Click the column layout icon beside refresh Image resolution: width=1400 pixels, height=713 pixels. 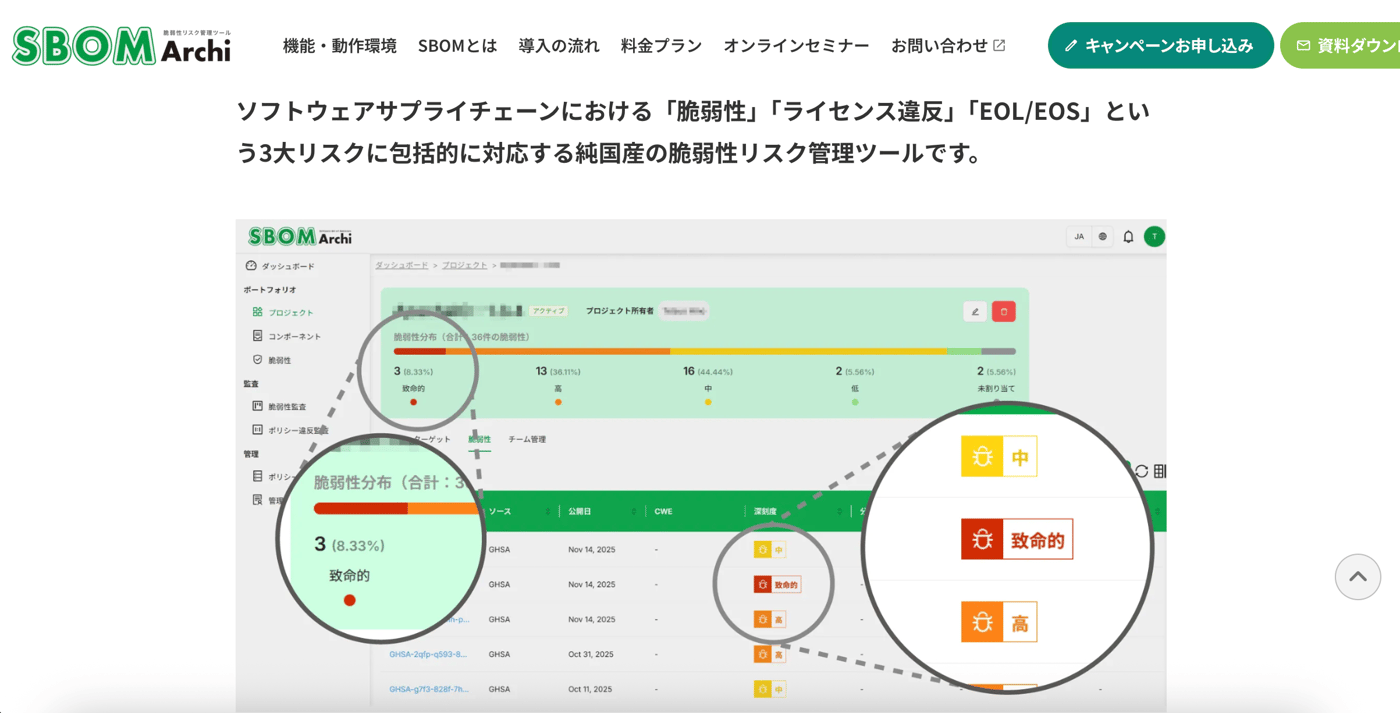coord(1160,471)
